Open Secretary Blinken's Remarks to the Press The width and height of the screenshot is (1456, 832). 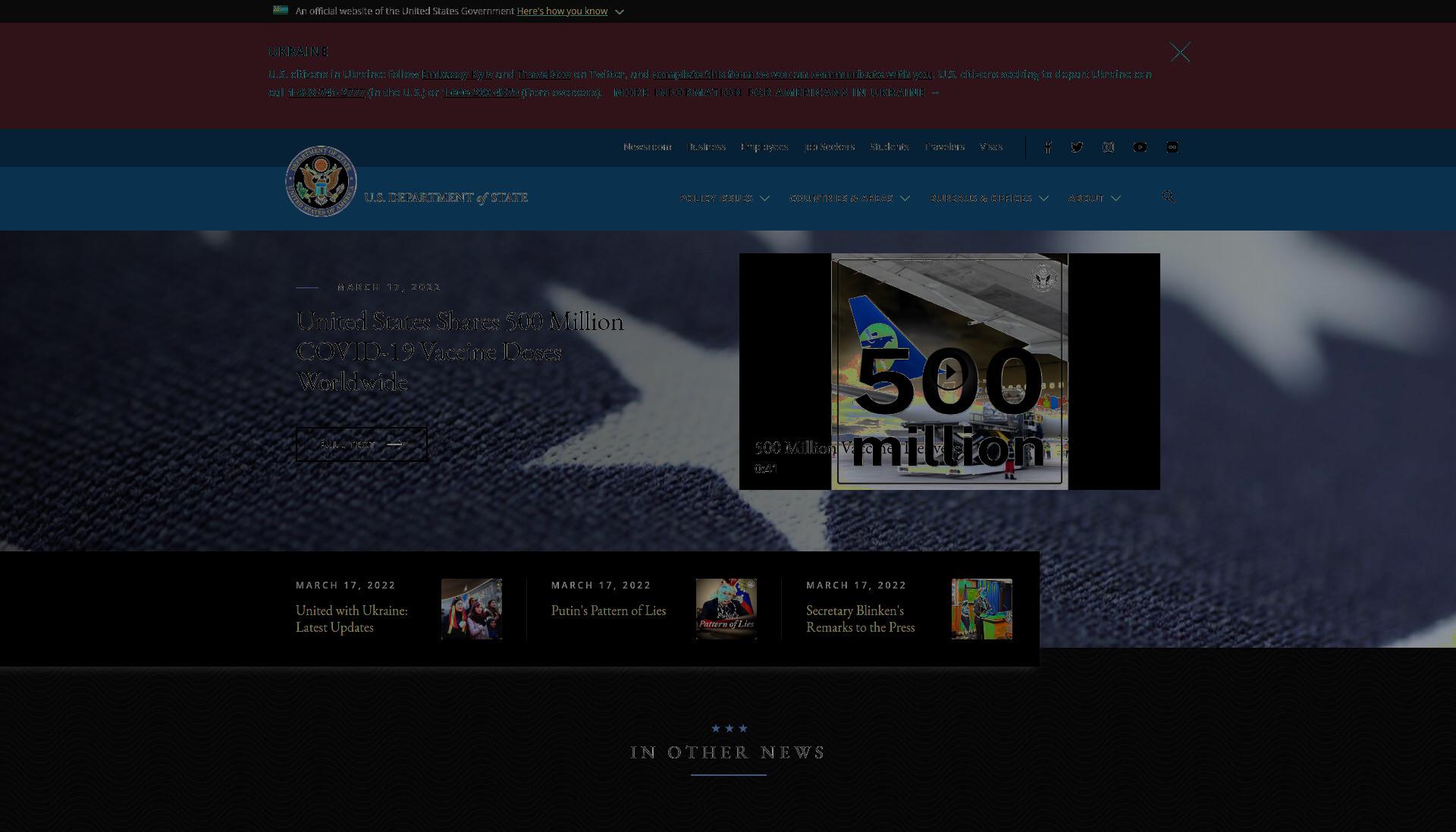click(x=860, y=619)
